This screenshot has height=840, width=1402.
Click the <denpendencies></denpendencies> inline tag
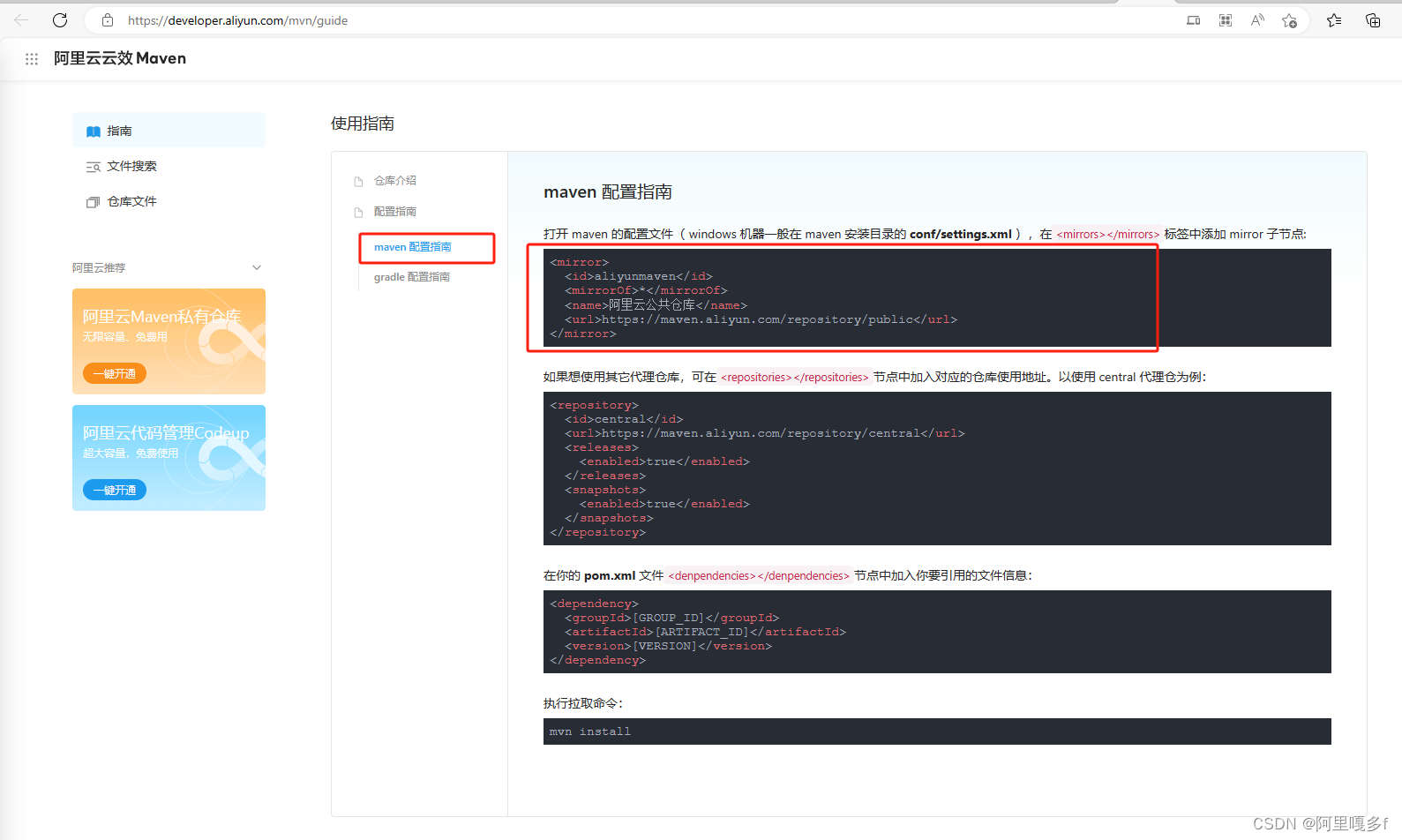click(x=759, y=575)
